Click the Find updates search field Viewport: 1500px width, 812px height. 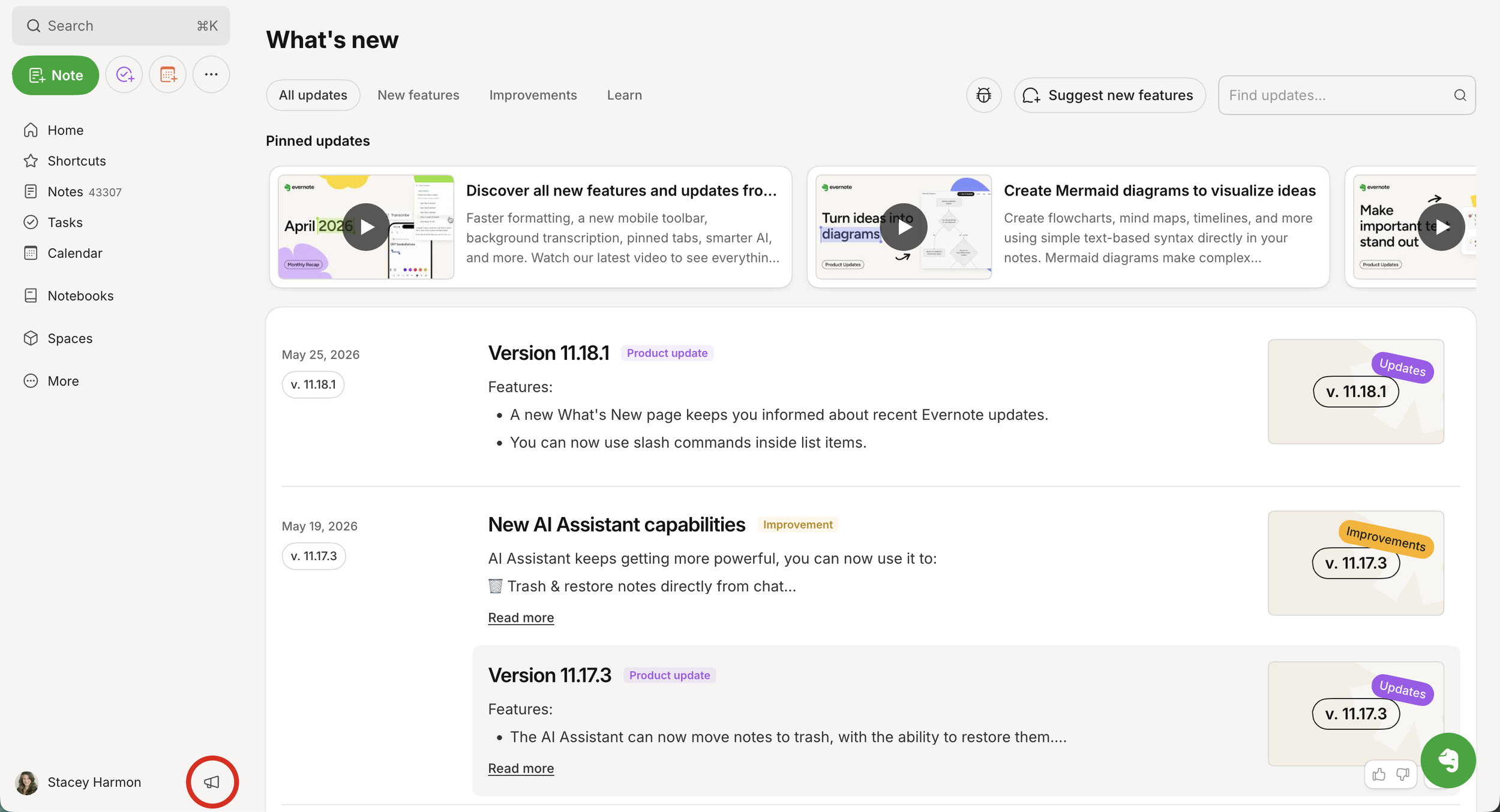click(x=1347, y=95)
